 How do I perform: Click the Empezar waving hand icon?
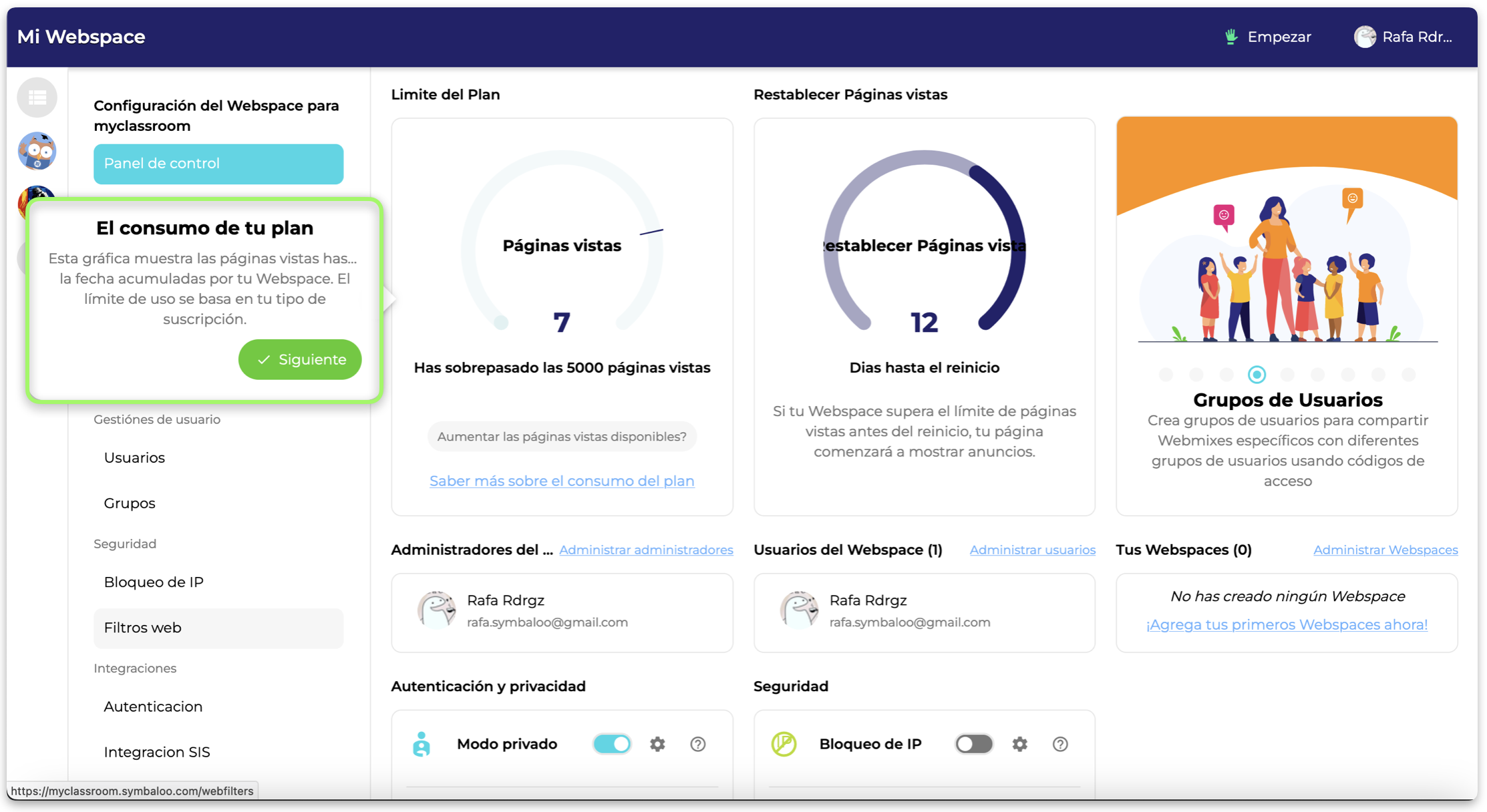coord(1230,37)
